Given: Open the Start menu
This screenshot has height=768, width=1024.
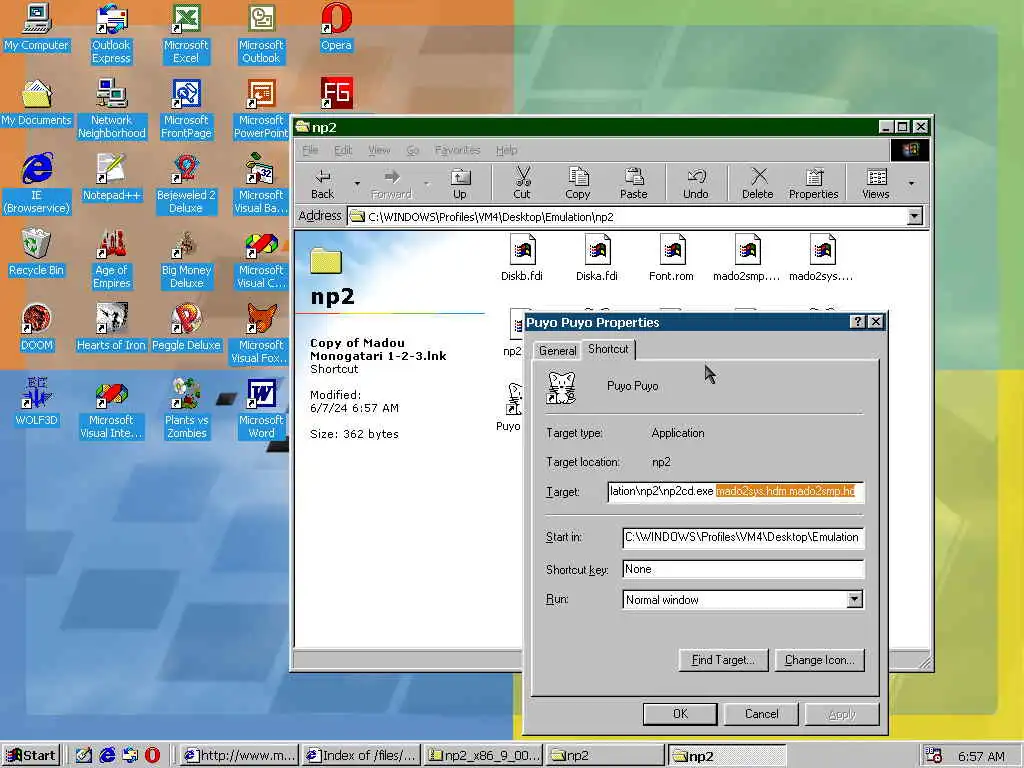Looking at the screenshot, I should click(x=31, y=756).
